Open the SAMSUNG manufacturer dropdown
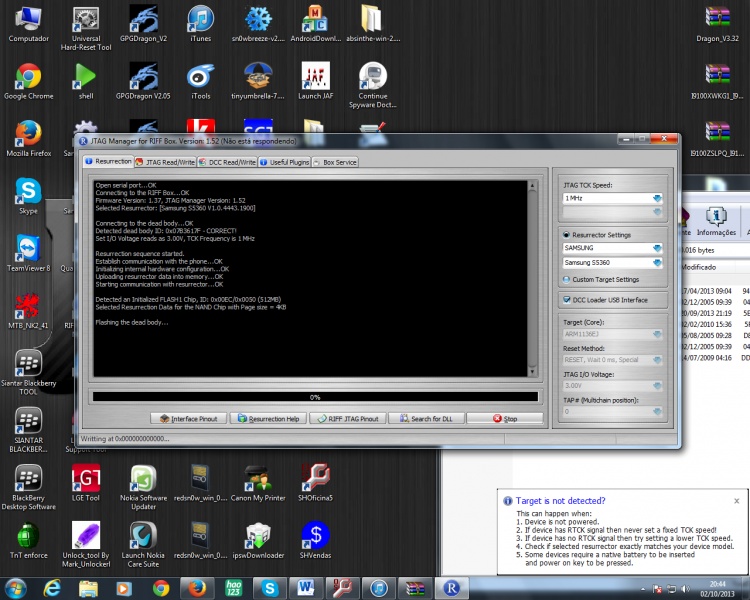The width and height of the screenshot is (750, 600). 612,248
